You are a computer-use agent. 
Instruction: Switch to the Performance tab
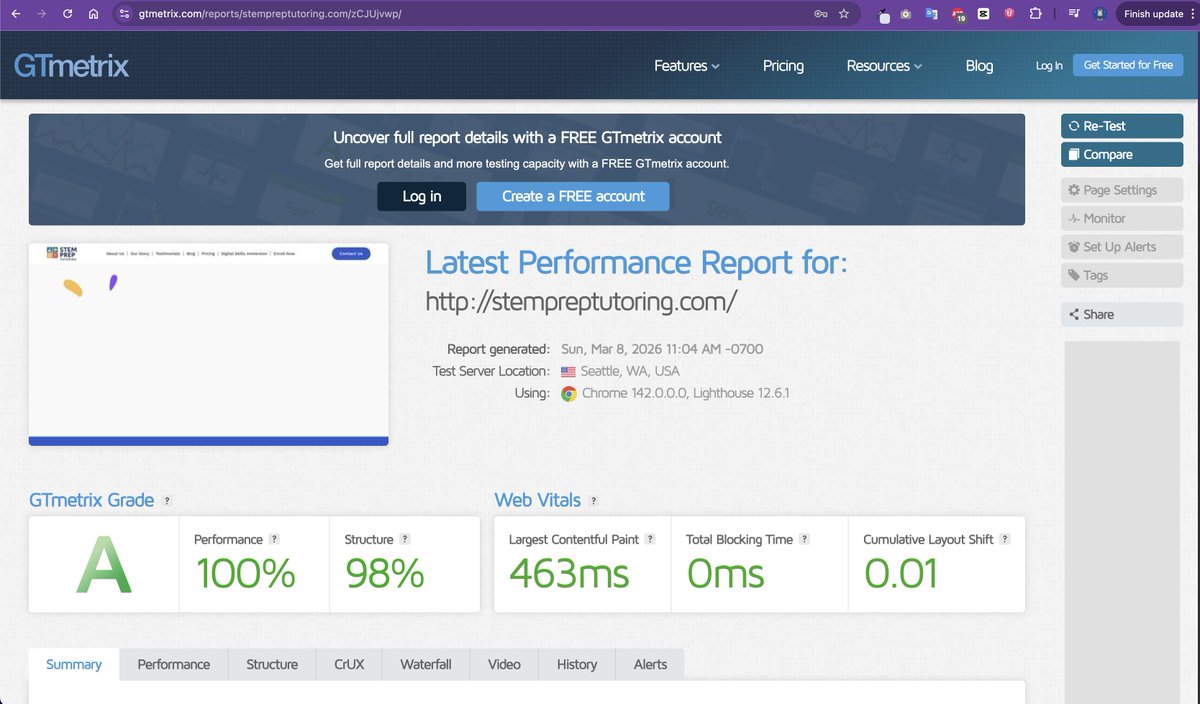(174, 665)
